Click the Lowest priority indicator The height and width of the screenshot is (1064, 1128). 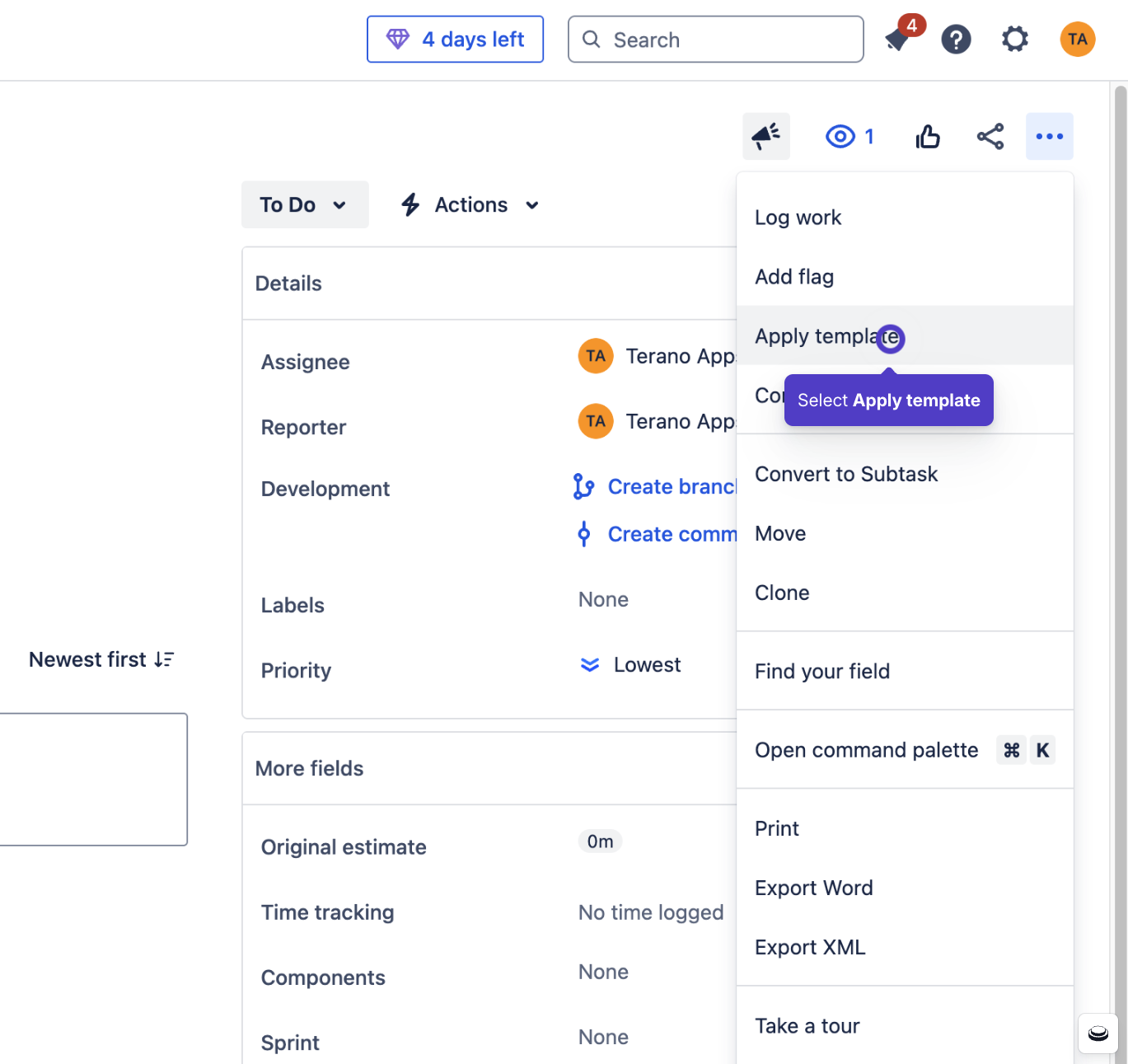[x=630, y=664]
